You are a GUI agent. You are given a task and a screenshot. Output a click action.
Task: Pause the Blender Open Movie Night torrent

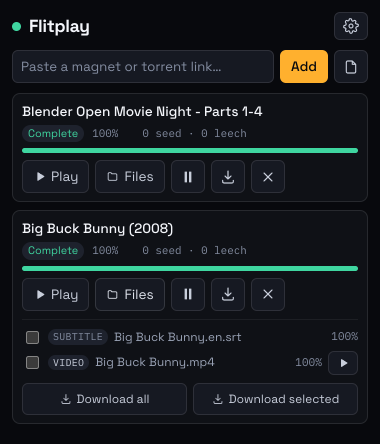[x=188, y=176]
